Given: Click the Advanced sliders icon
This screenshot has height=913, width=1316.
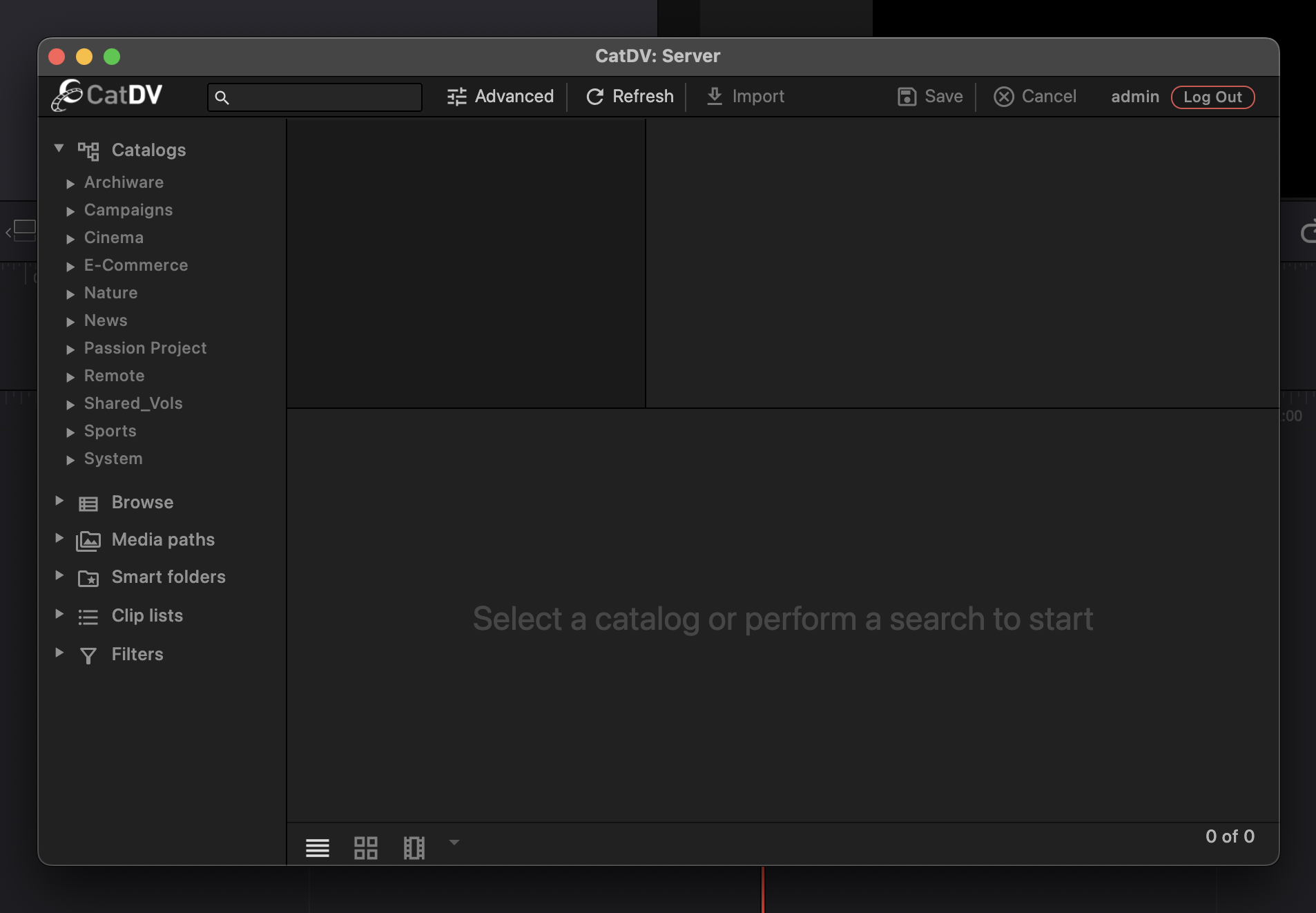Looking at the screenshot, I should pyautogui.click(x=456, y=97).
